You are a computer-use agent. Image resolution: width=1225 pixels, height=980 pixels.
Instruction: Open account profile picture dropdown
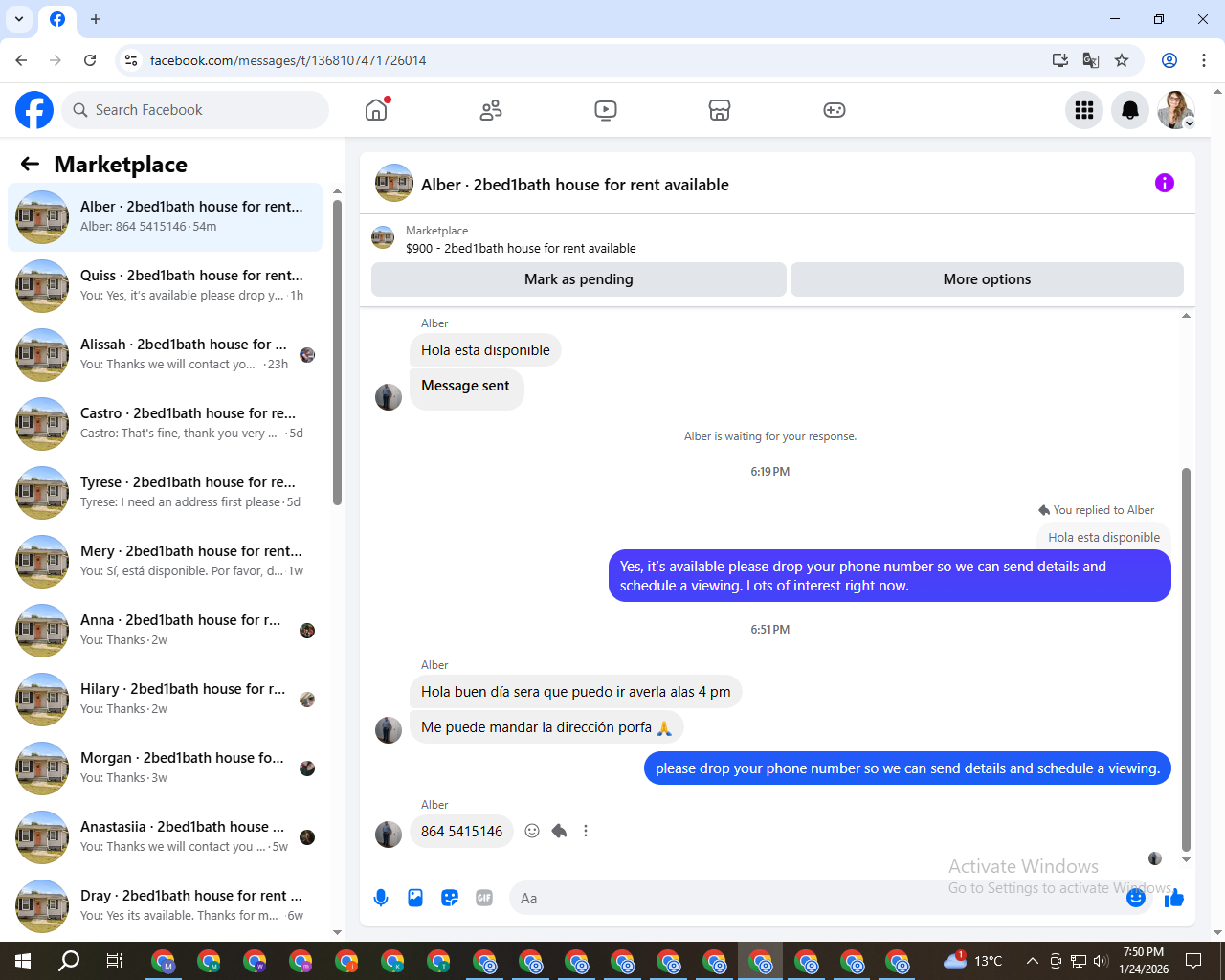[1176, 110]
